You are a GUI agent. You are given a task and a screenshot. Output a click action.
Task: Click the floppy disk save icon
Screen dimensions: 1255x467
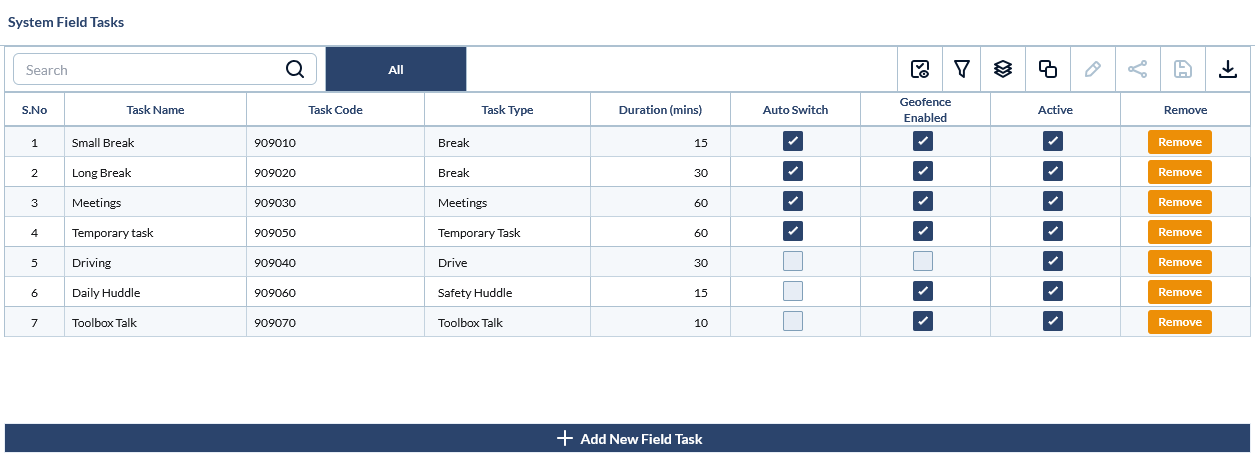[1182, 69]
